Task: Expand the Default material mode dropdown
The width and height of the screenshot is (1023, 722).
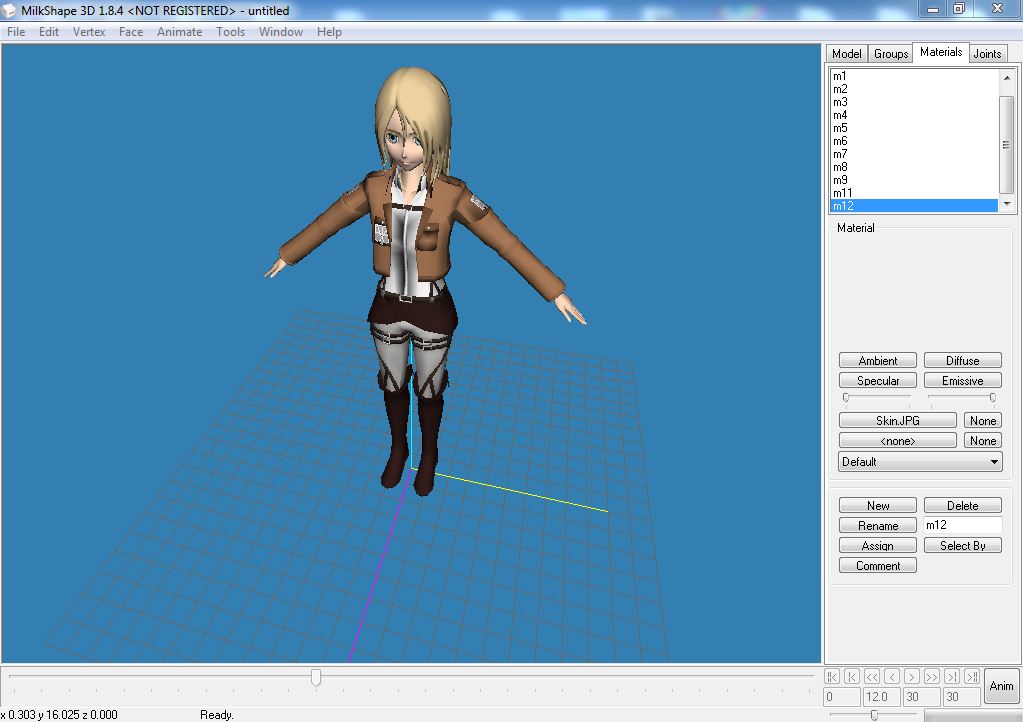Action: click(x=920, y=462)
